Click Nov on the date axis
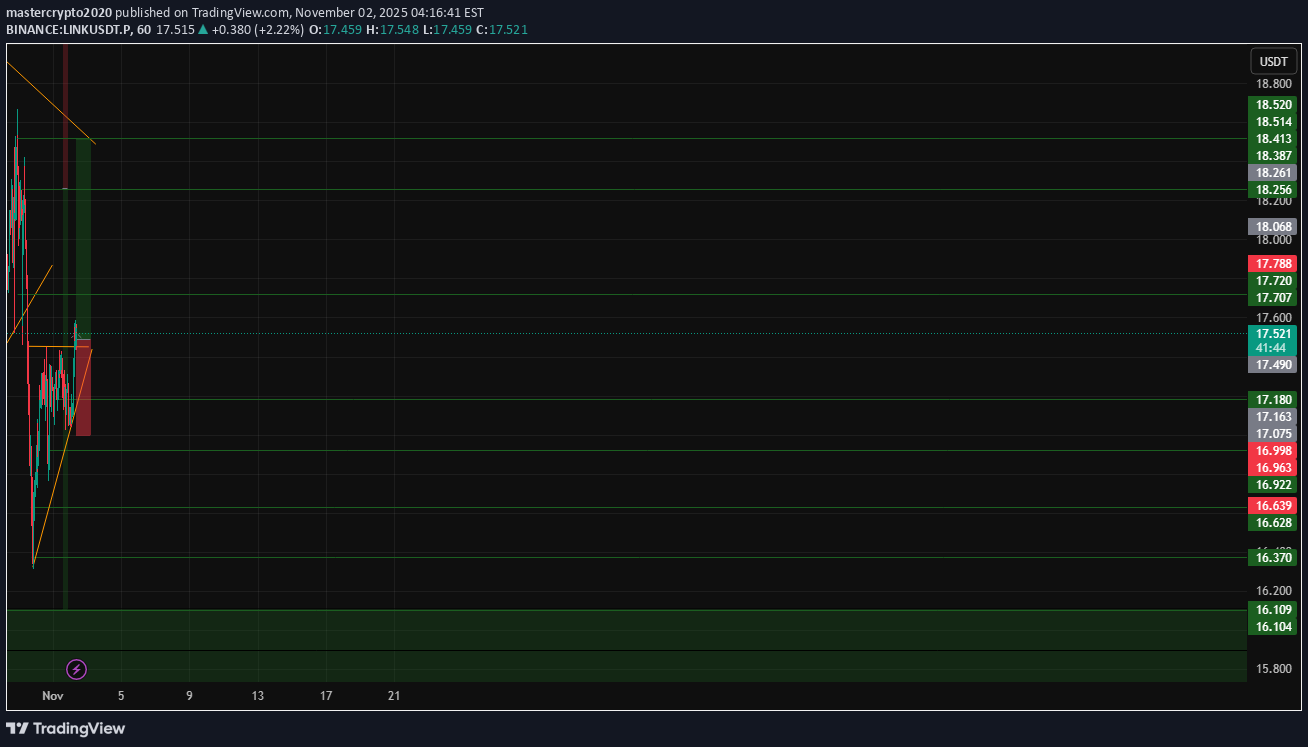1308x747 pixels. click(52, 695)
